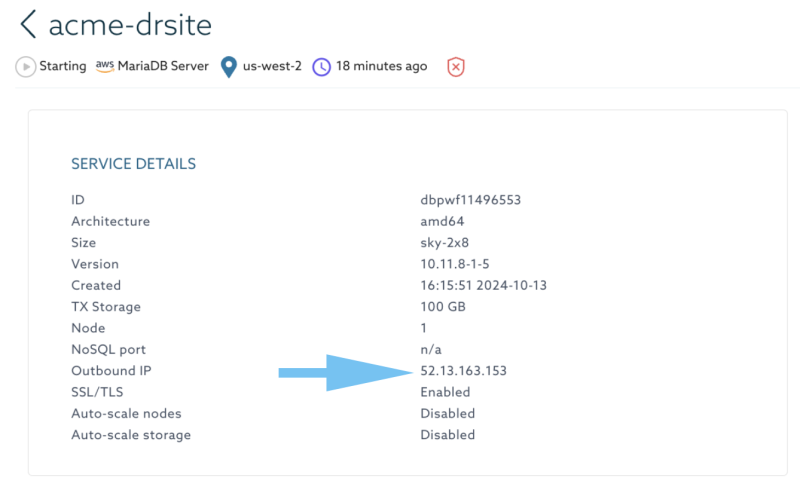Viewport: 800px width, 484px height.
Task: Select the Auto-scale nodes value Disabled
Action: [447, 414]
